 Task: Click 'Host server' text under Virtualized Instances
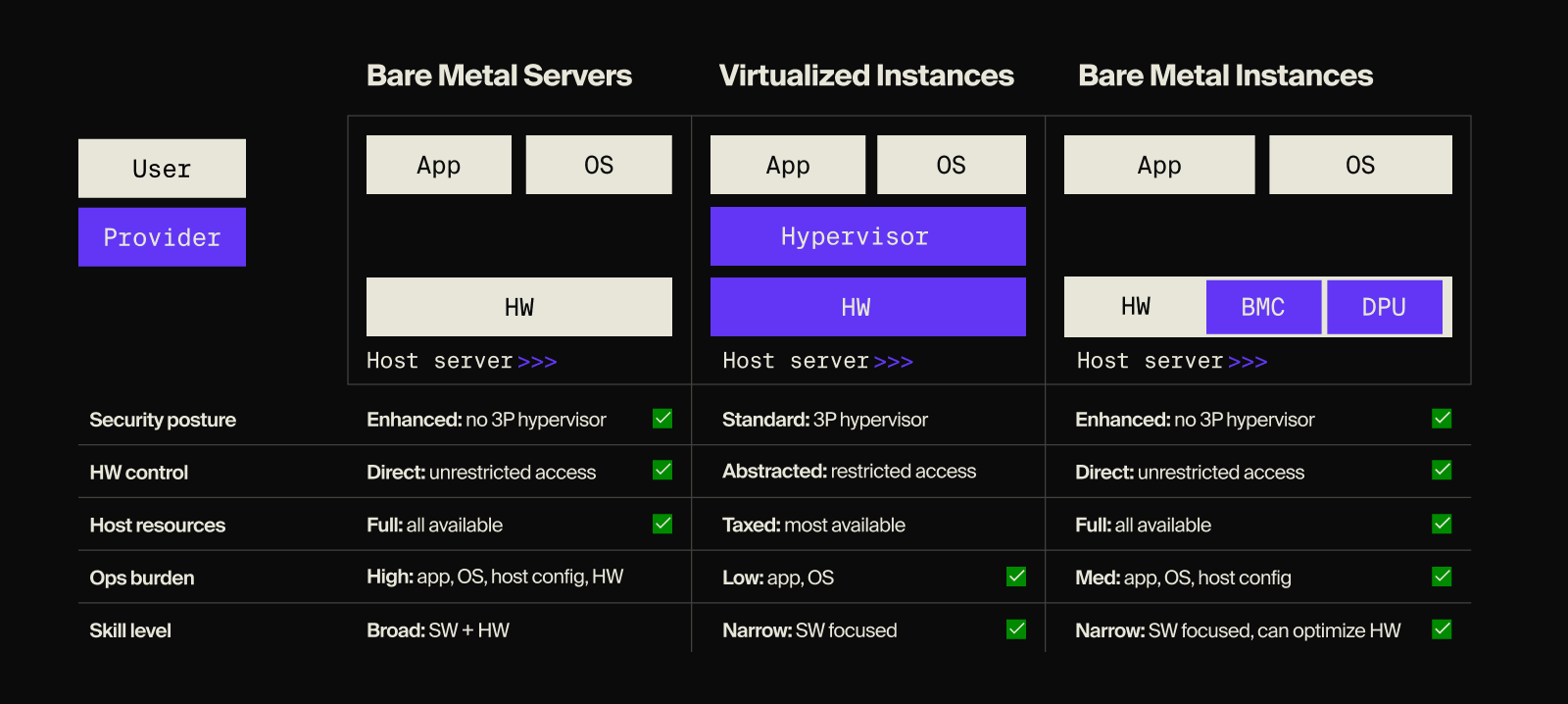coord(796,361)
